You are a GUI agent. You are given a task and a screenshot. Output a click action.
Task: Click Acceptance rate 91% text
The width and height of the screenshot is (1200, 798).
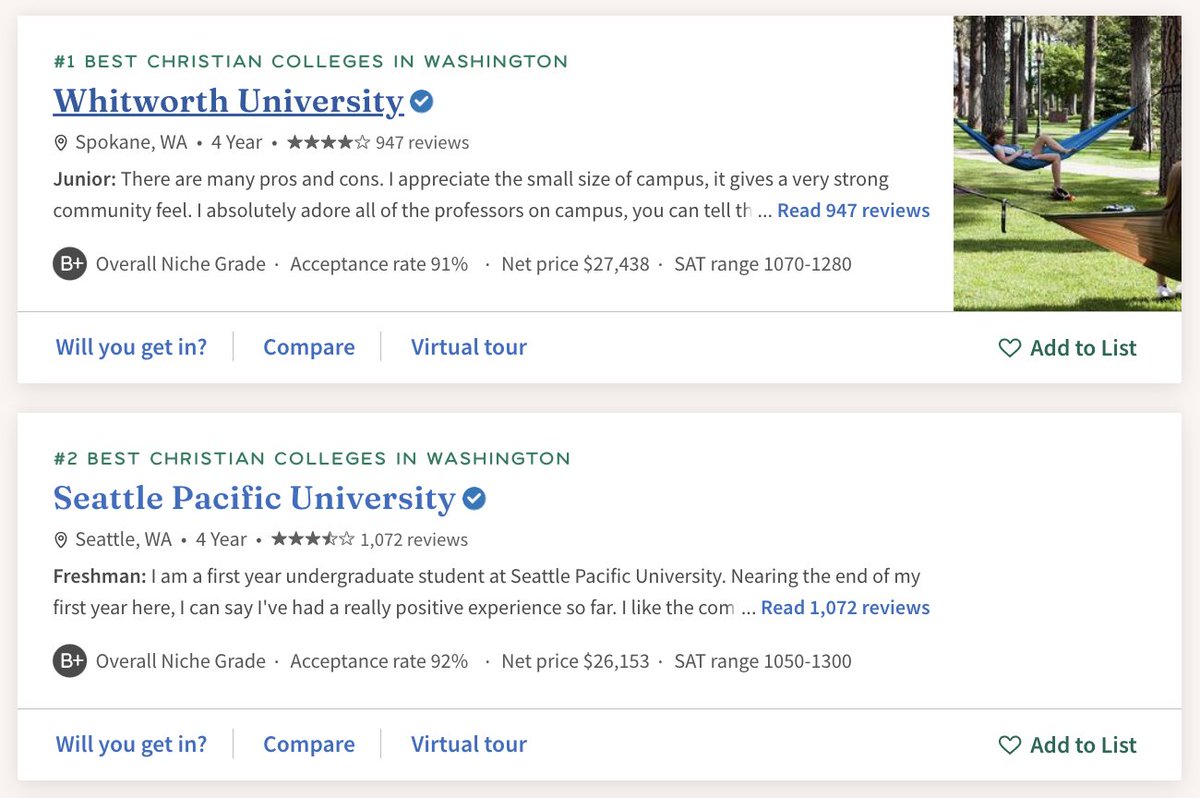pyautogui.click(x=379, y=264)
